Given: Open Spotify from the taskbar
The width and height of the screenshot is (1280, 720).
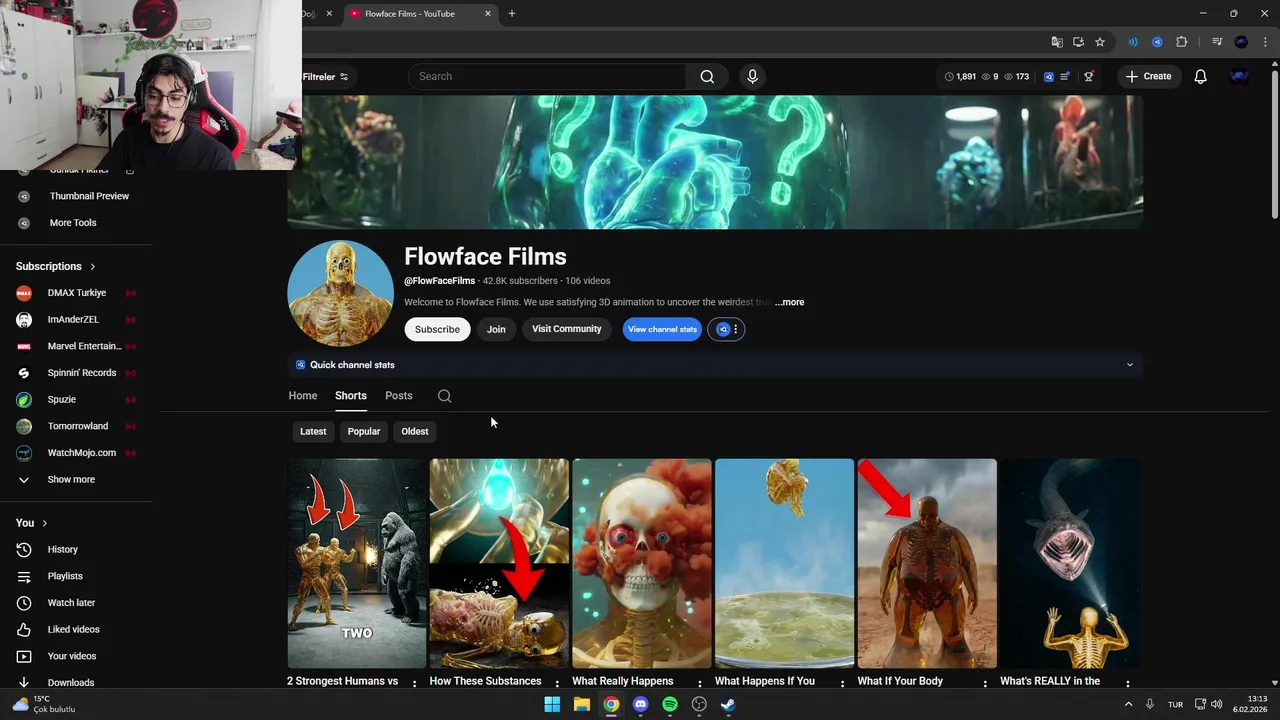Looking at the screenshot, I should tap(670, 704).
